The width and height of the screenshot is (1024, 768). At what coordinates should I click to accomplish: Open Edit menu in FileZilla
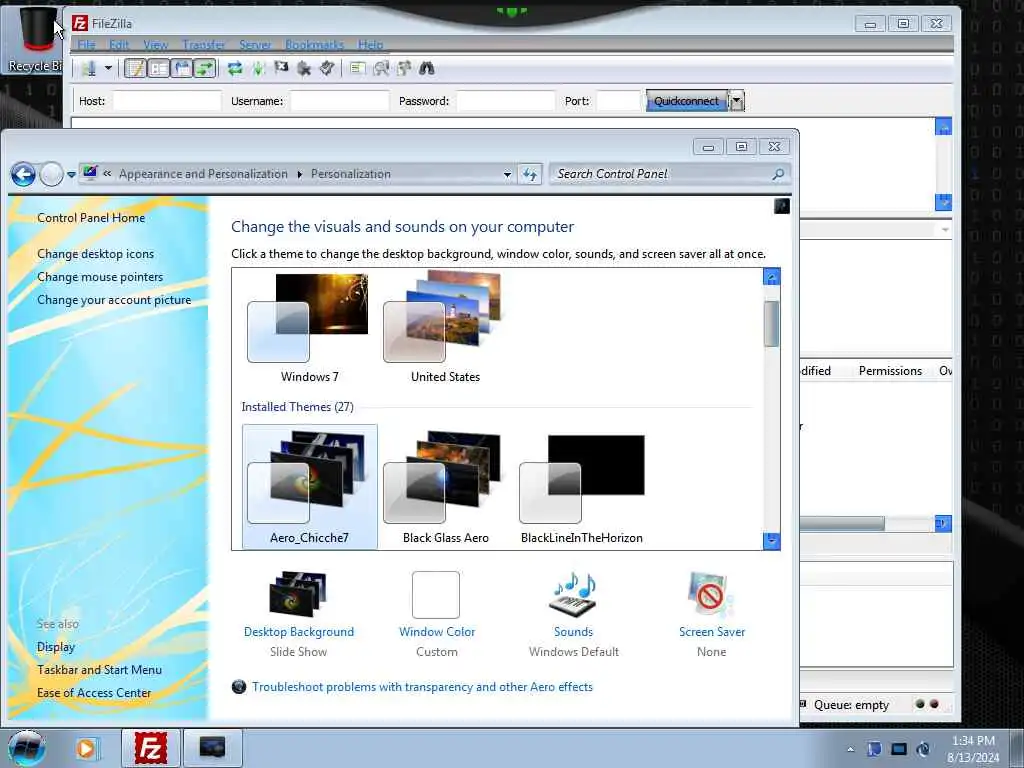[119, 44]
